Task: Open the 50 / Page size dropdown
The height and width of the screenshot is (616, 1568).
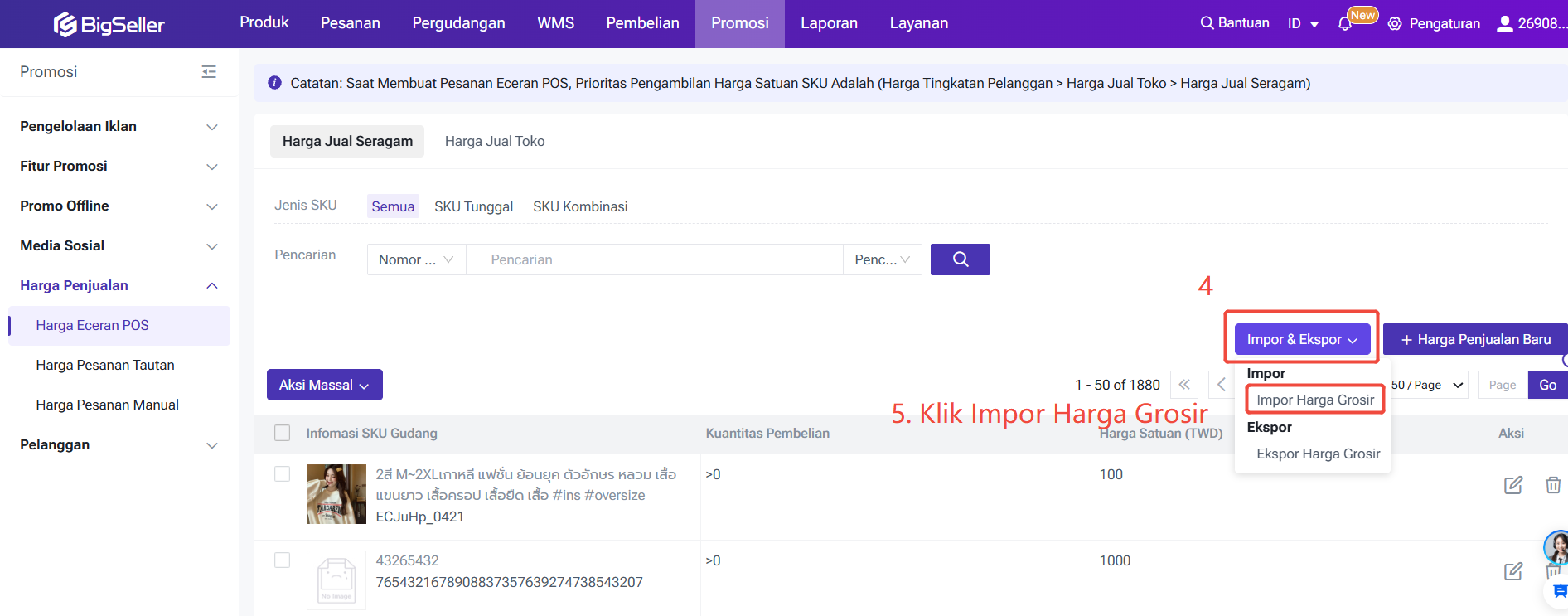Action: pyautogui.click(x=1427, y=385)
